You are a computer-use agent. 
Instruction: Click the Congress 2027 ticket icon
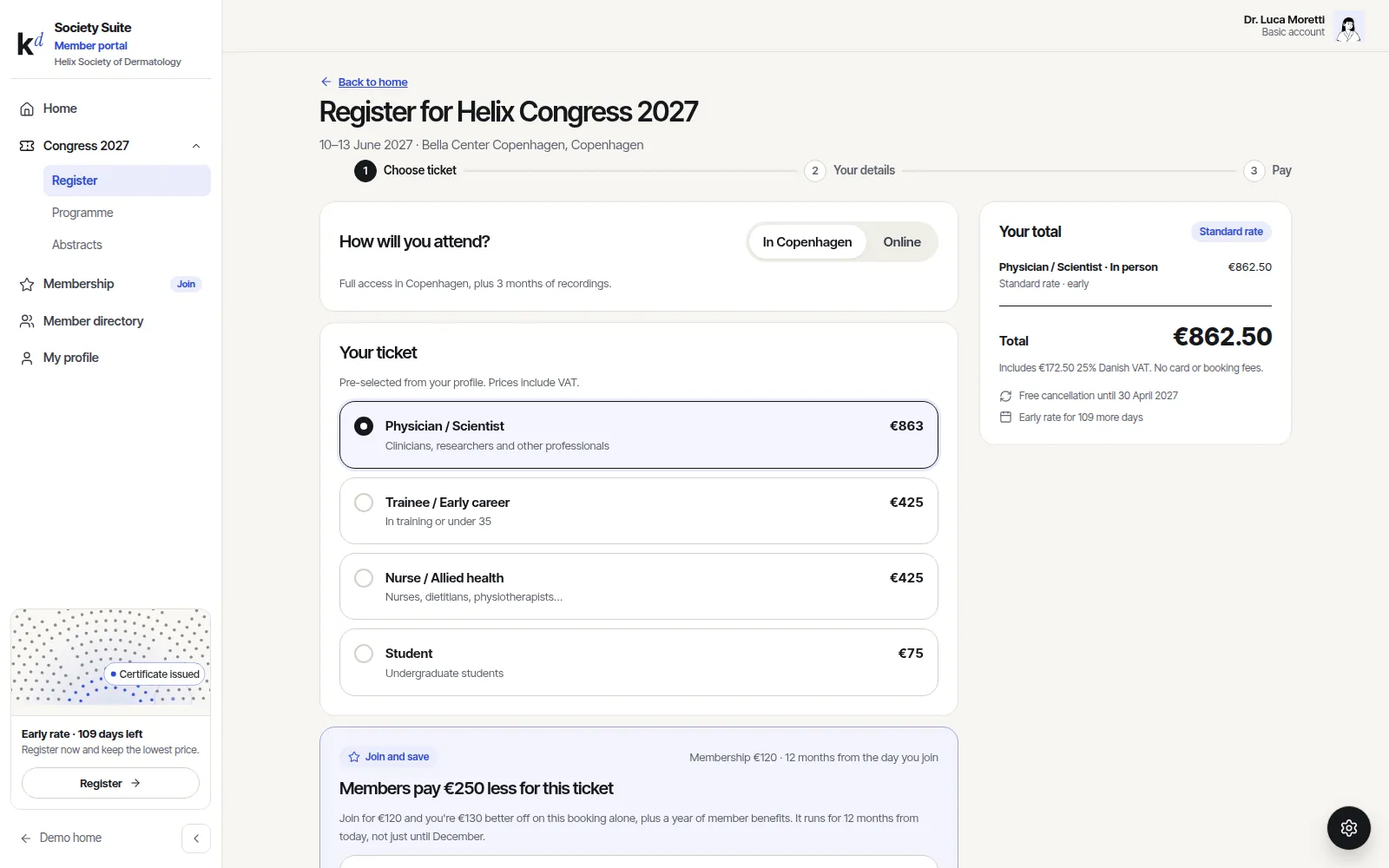coord(27,146)
